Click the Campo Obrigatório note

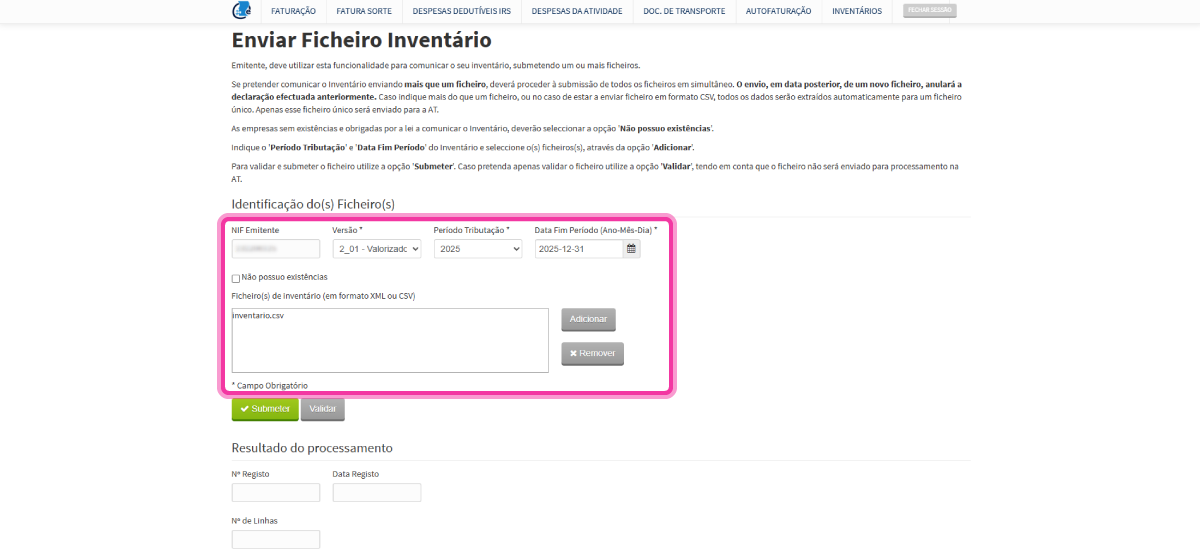point(270,385)
